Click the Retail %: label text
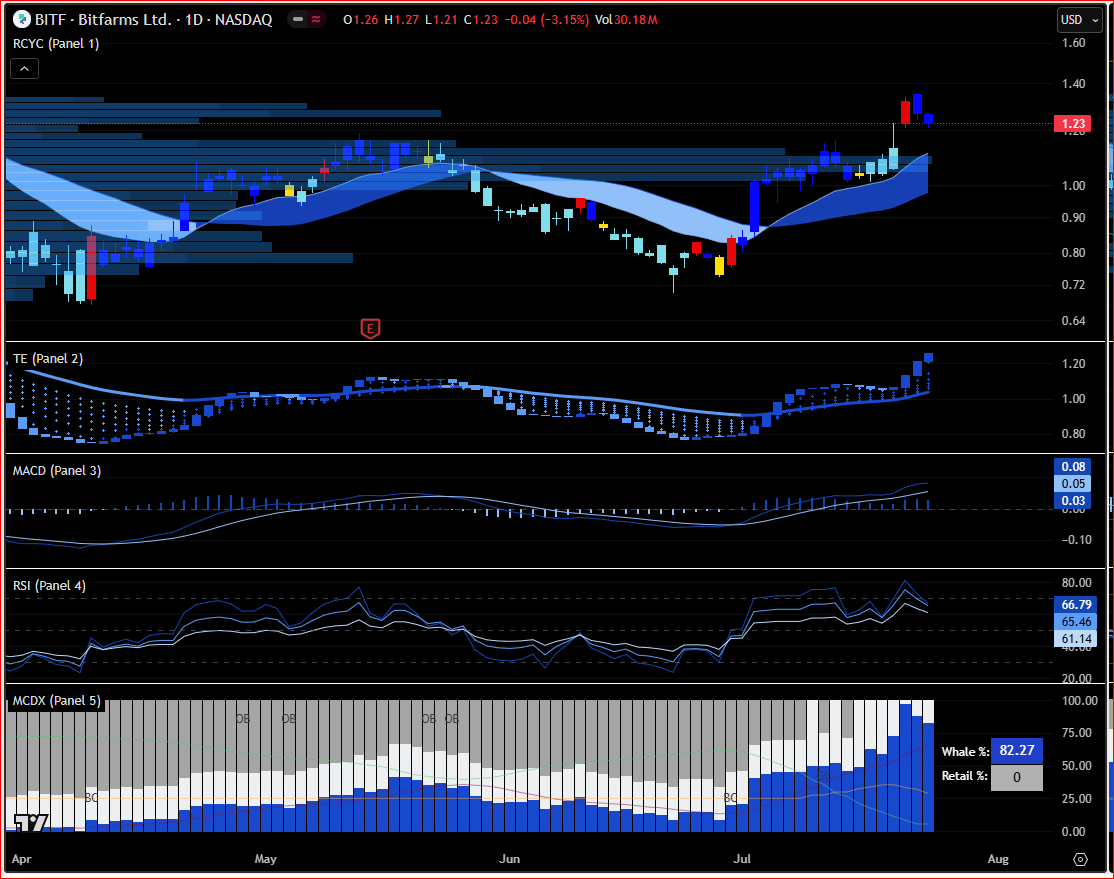1114x879 pixels. [965, 776]
